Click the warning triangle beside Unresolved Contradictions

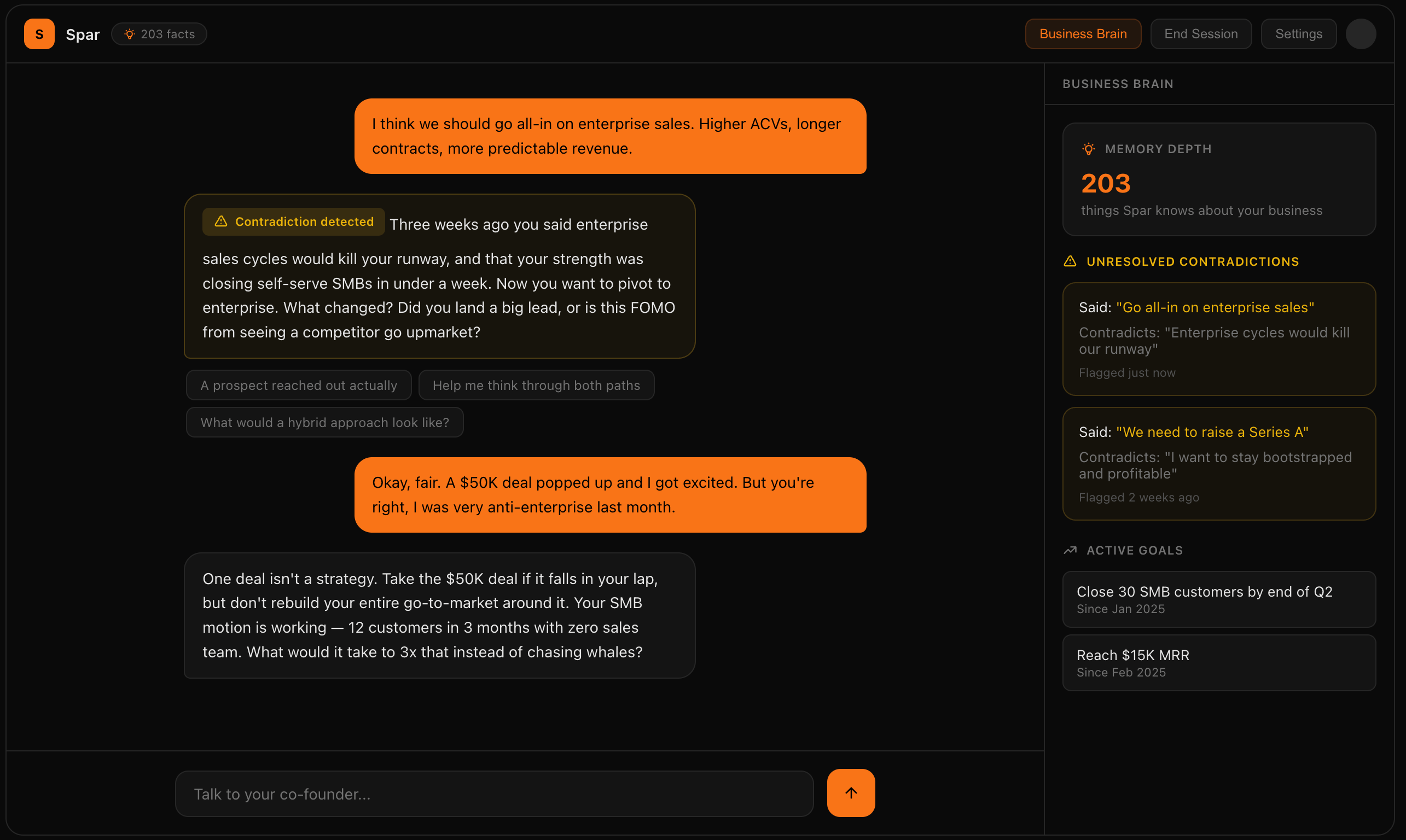[x=1070, y=261]
